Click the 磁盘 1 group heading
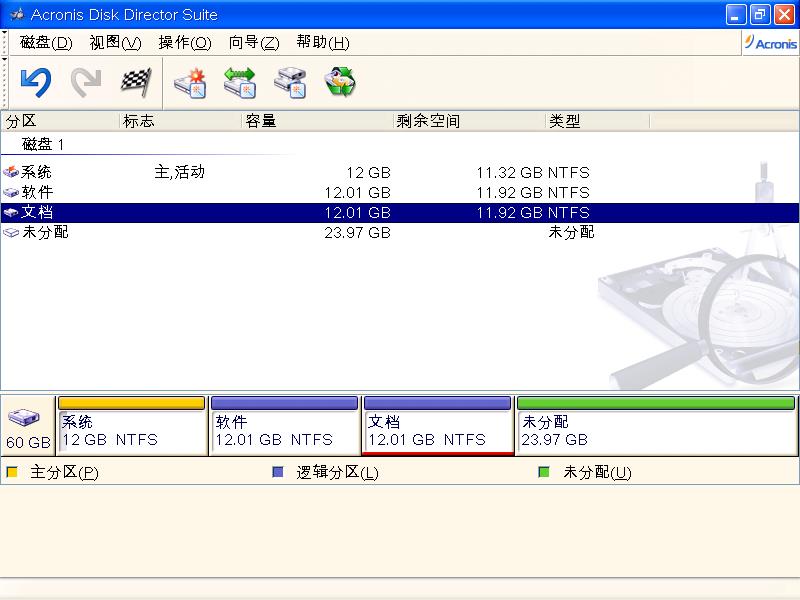 tap(43, 144)
